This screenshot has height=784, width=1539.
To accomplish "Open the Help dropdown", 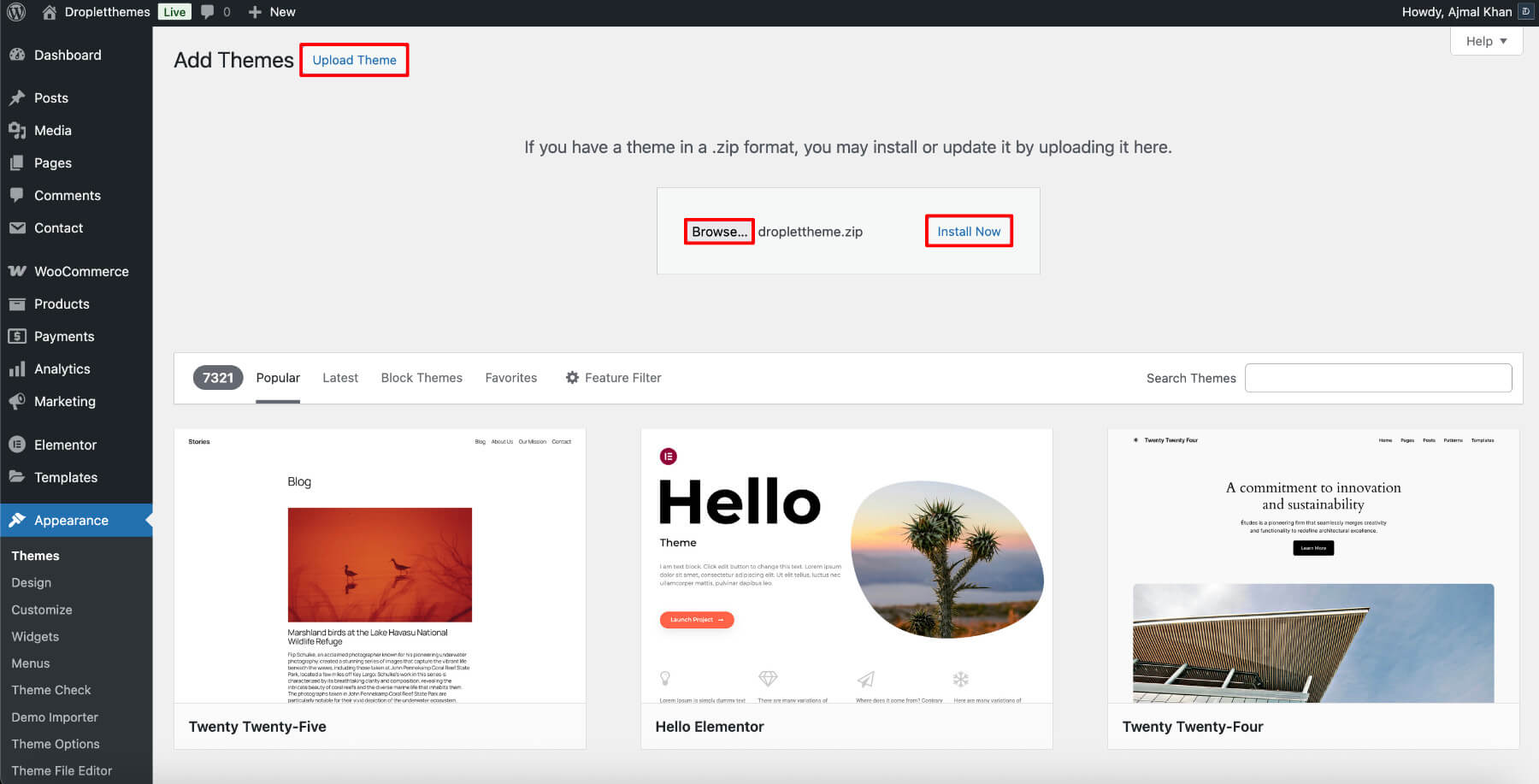I will (x=1485, y=40).
